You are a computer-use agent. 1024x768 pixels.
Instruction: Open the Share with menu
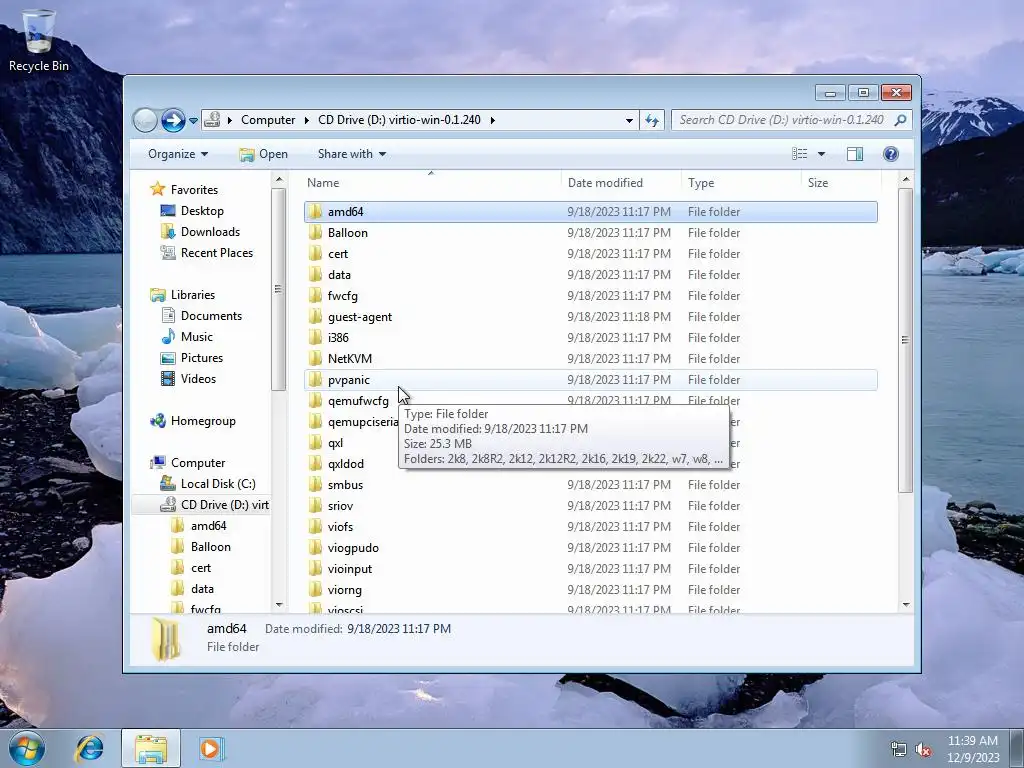pyautogui.click(x=351, y=154)
